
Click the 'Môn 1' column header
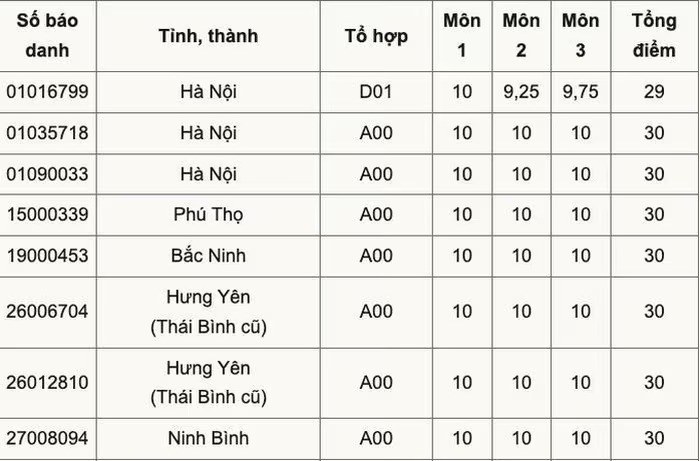pyautogui.click(x=462, y=35)
